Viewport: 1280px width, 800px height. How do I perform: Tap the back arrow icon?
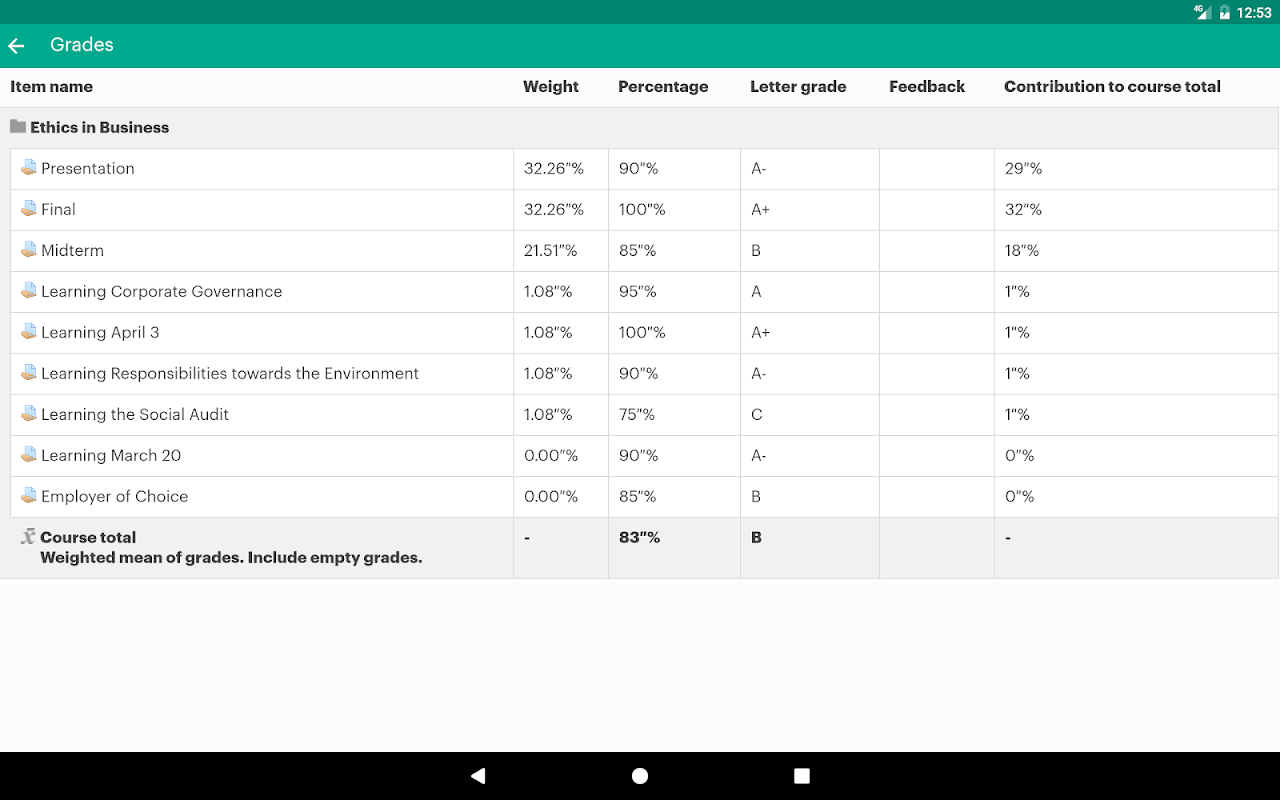tap(16, 45)
